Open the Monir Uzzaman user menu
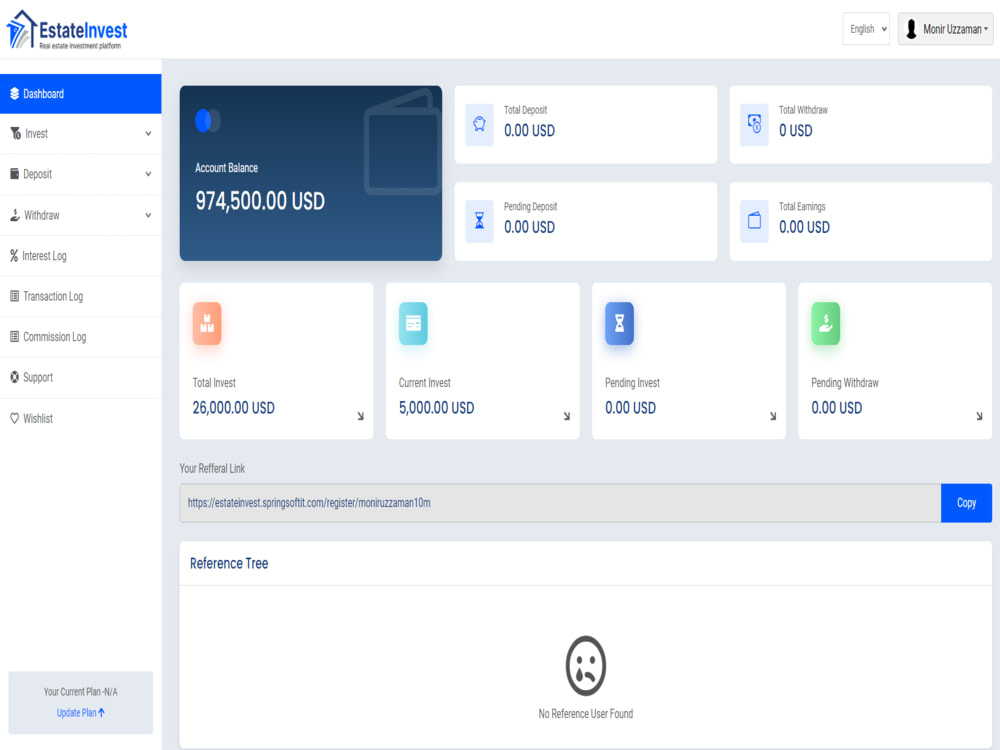The image size is (1000, 750). 945,29
